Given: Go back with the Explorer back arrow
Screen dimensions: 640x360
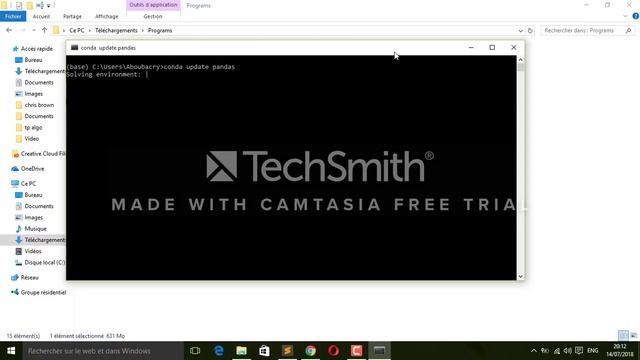Looking at the screenshot, I should pyautogui.click(x=9, y=30).
